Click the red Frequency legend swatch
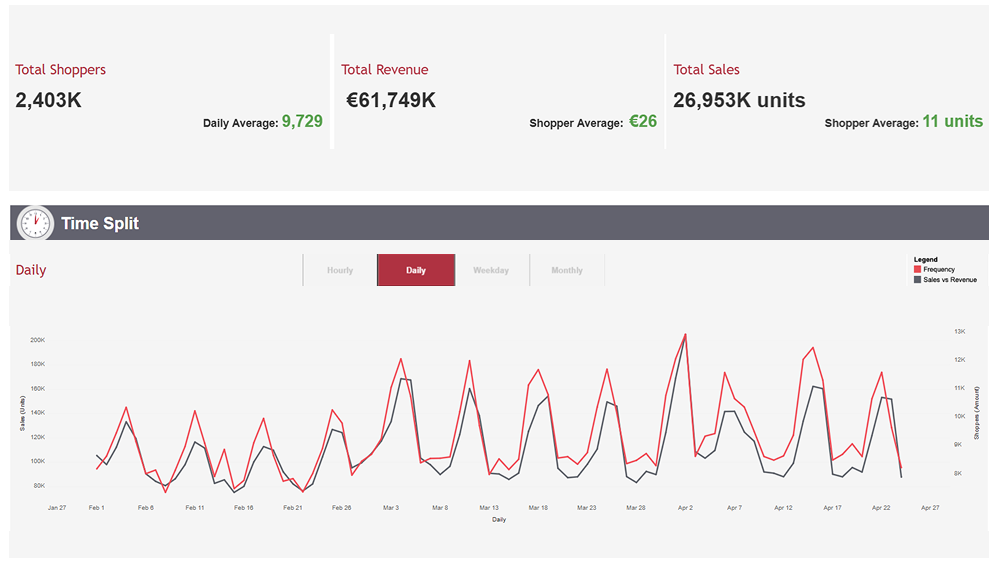Screen dimensions: 1000x563 point(917,270)
